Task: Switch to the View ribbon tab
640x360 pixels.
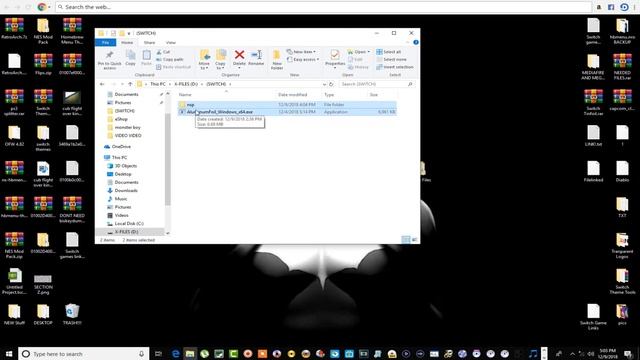Action: [x=171, y=42]
